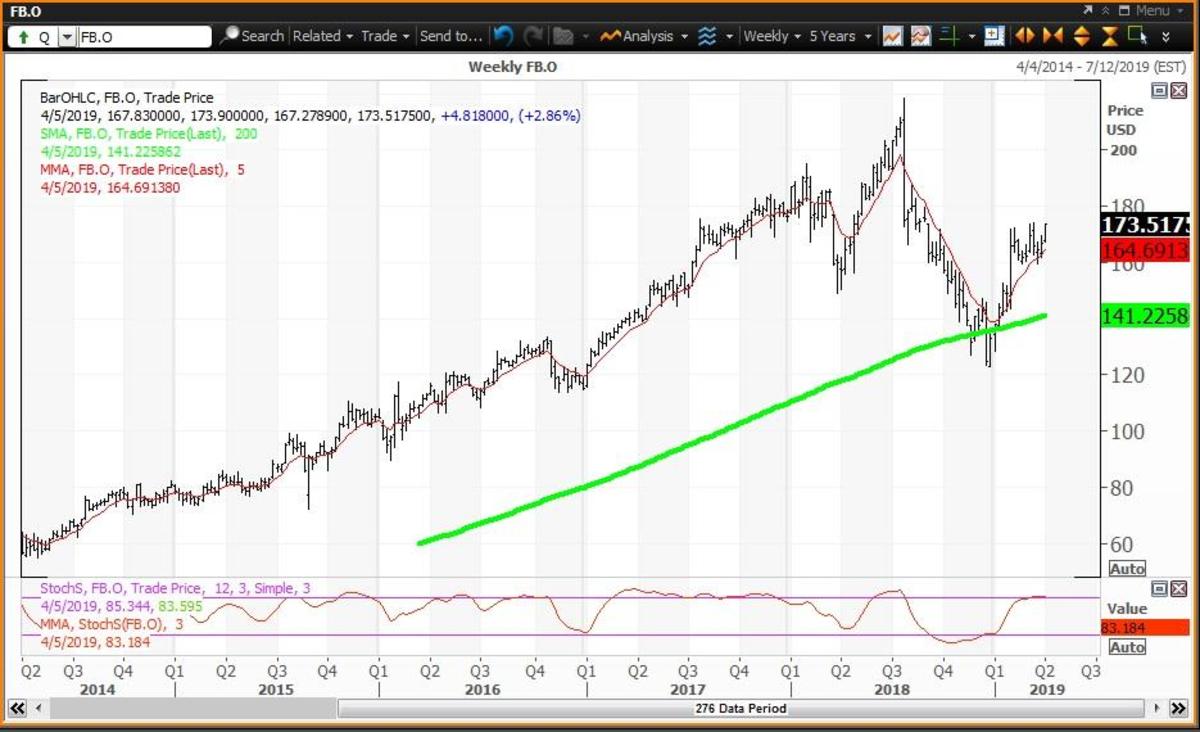Click the green 141.2258 SMA price tag
The image size is (1200, 732).
click(x=1145, y=316)
